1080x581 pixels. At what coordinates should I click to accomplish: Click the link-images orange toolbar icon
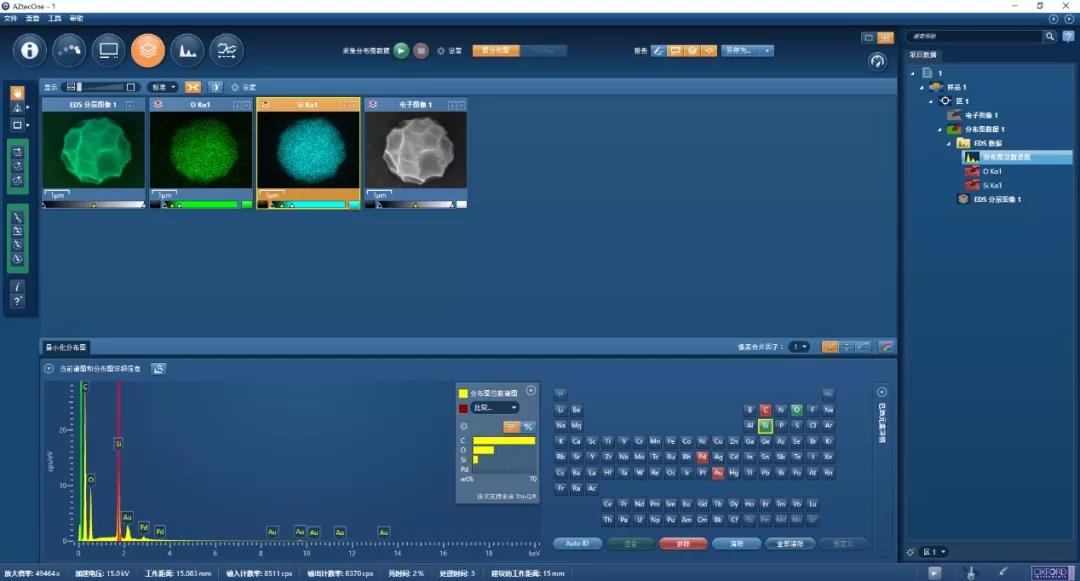point(193,87)
